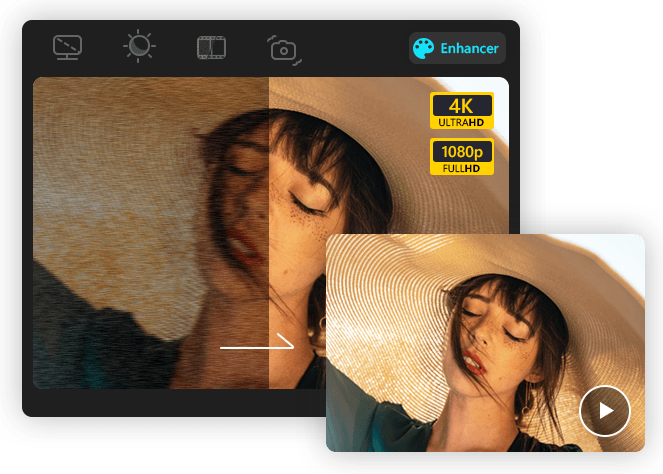Activate the camera stabilization icon
Viewport: 663px width, 474px height.
(284, 50)
